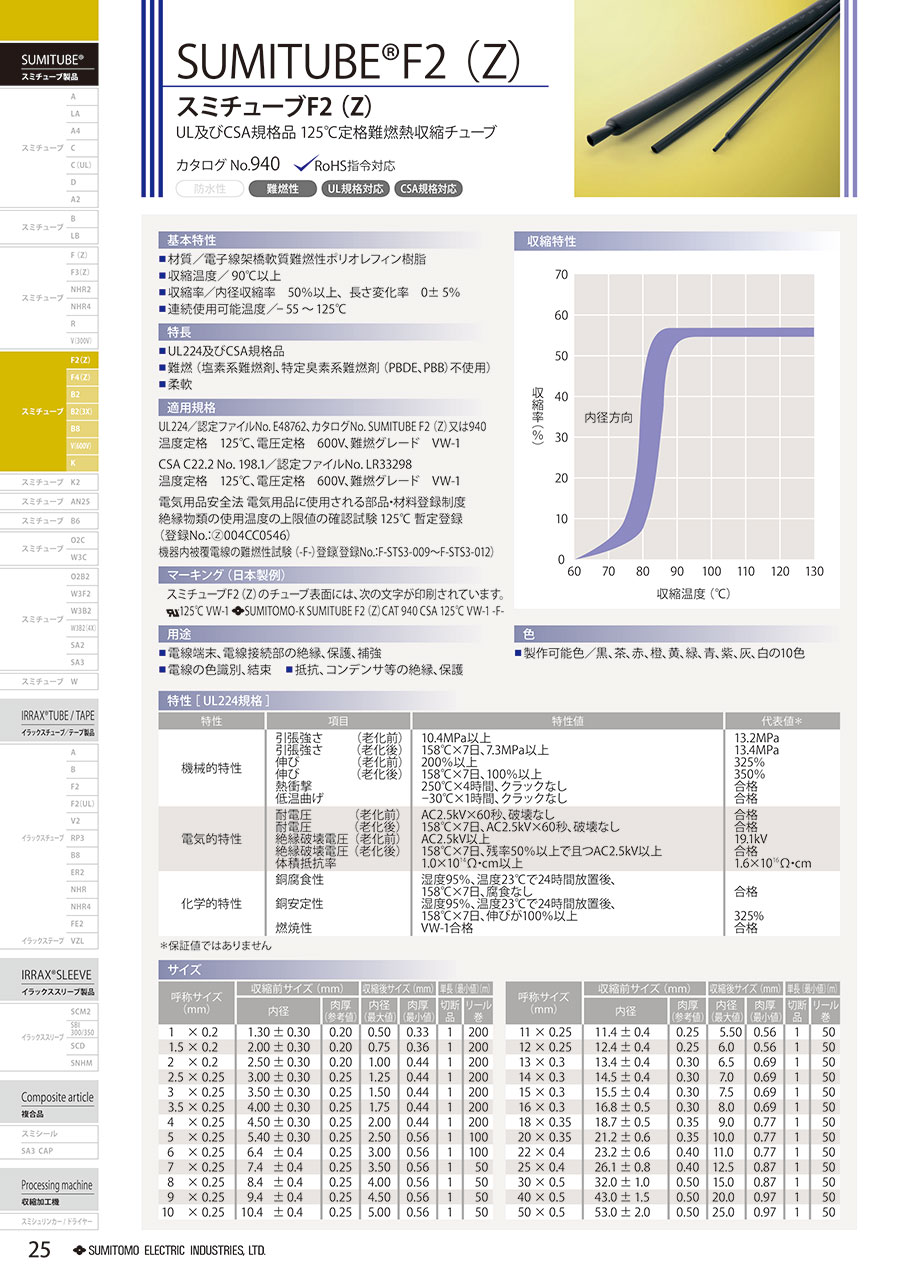The height and width of the screenshot is (1273, 900).
Task: Click the RoHS blue checkmark icon
Action: 303,165
